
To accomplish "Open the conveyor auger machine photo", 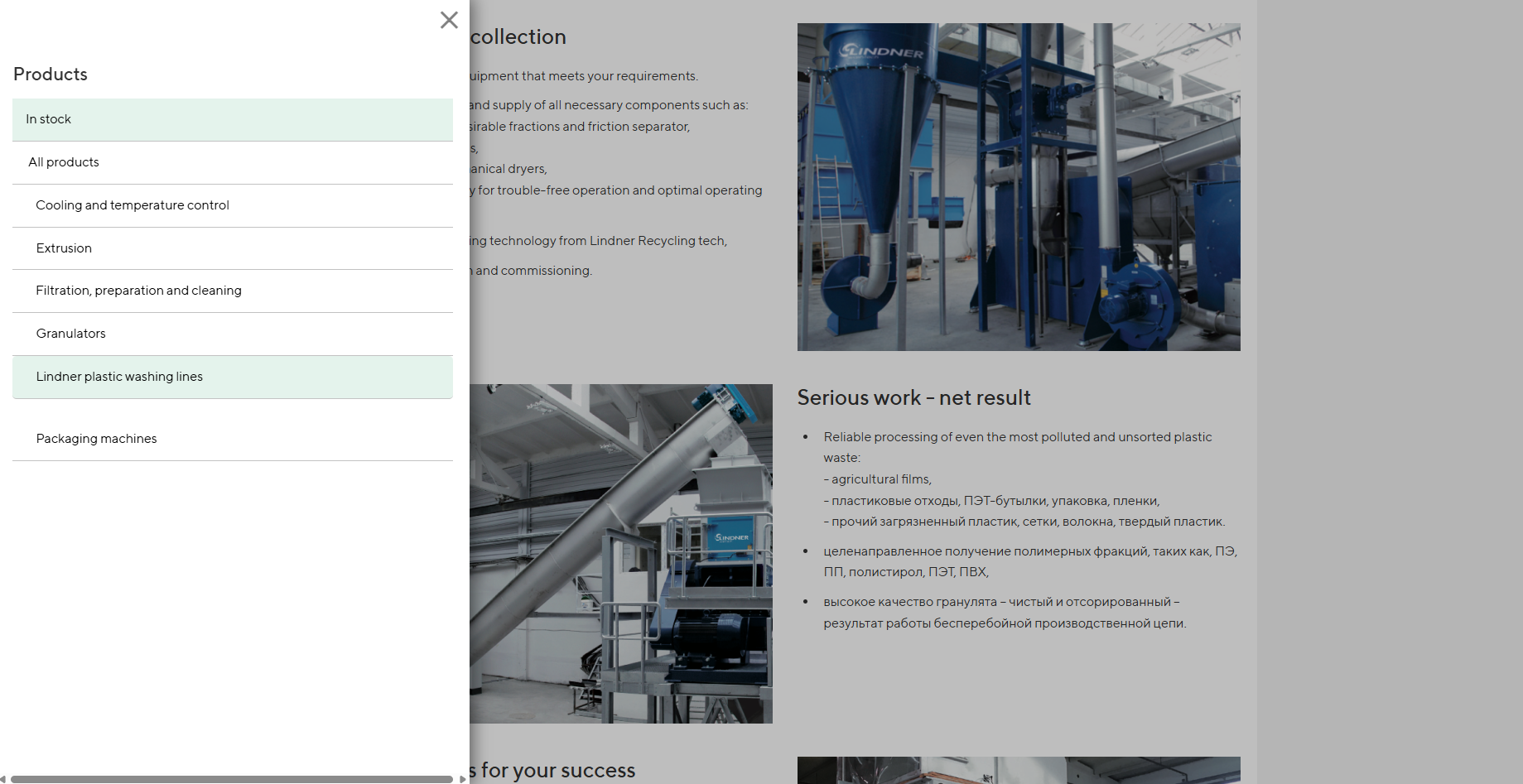I will point(621,554).
